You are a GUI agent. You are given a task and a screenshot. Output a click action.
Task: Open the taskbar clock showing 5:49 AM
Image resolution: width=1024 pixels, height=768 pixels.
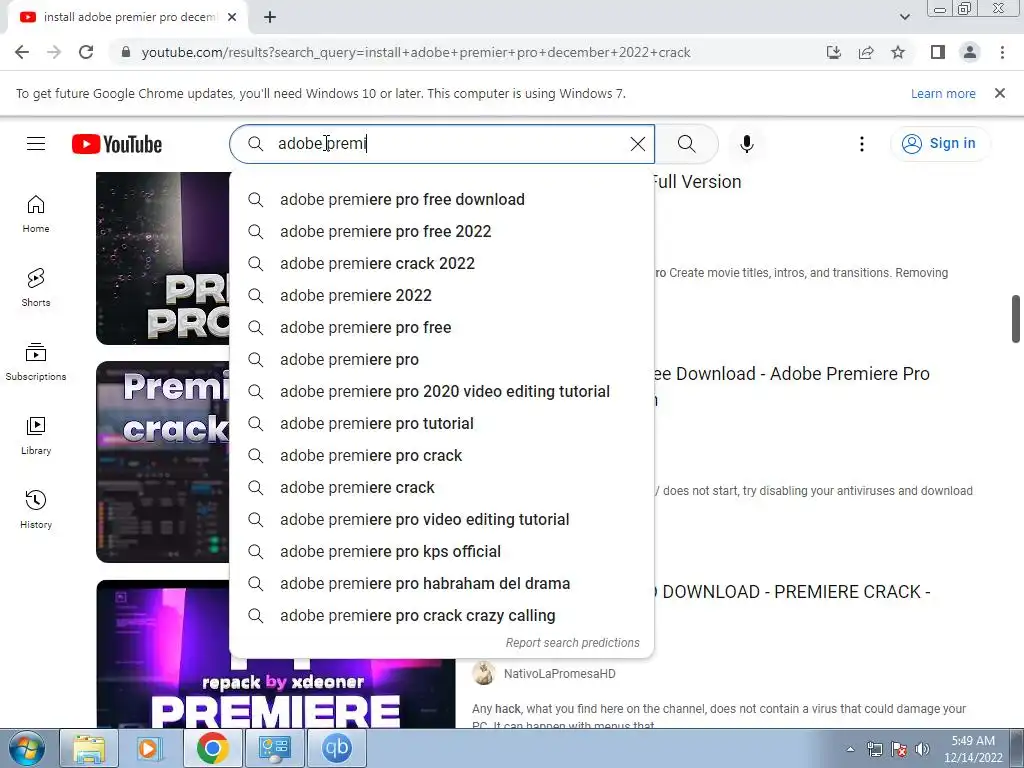tap(973, 748)
